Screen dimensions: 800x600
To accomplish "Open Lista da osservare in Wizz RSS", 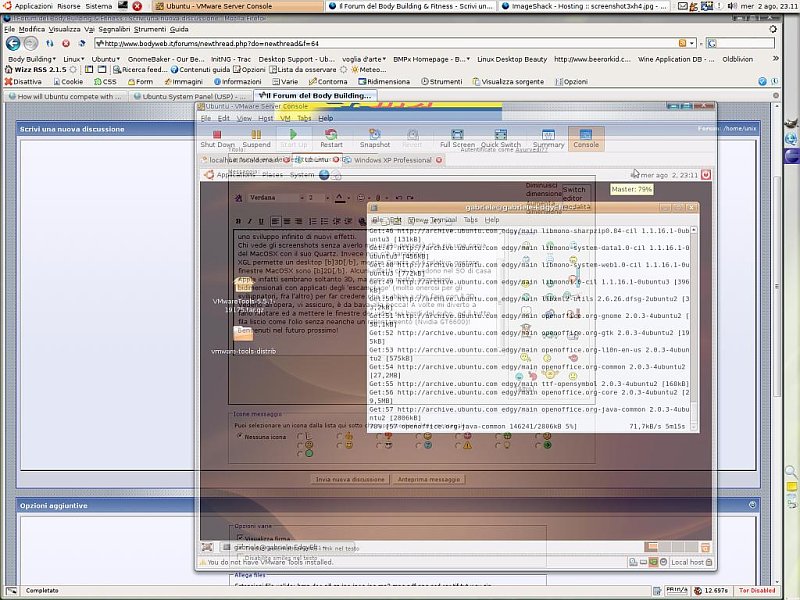I will tap(303, 69).
